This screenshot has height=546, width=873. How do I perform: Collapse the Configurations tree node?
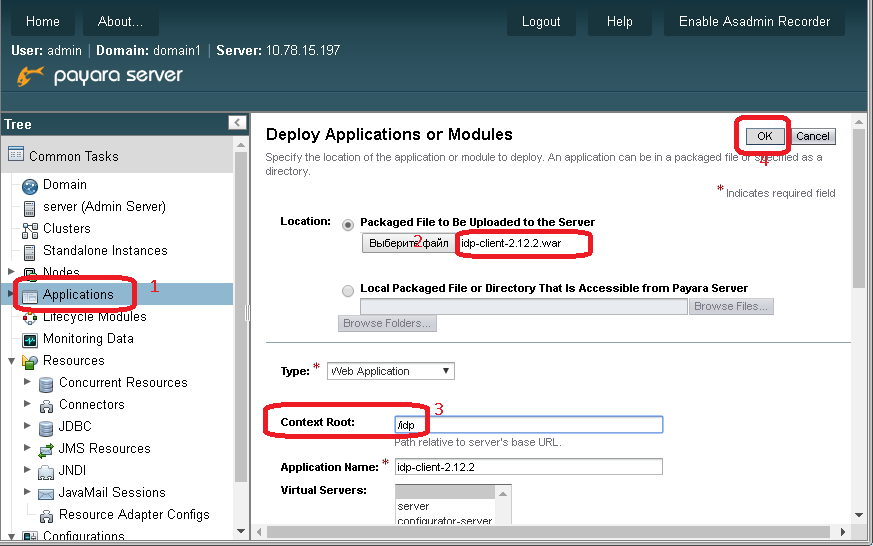[x=11, y=536]
